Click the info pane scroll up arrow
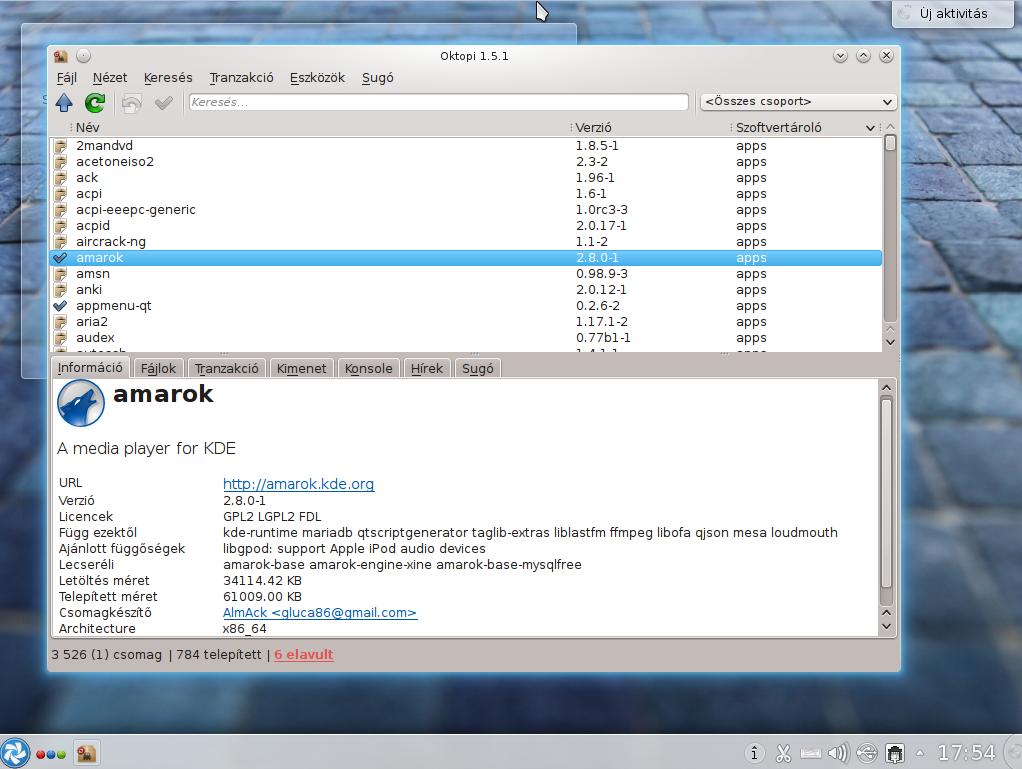 (886, 388)
